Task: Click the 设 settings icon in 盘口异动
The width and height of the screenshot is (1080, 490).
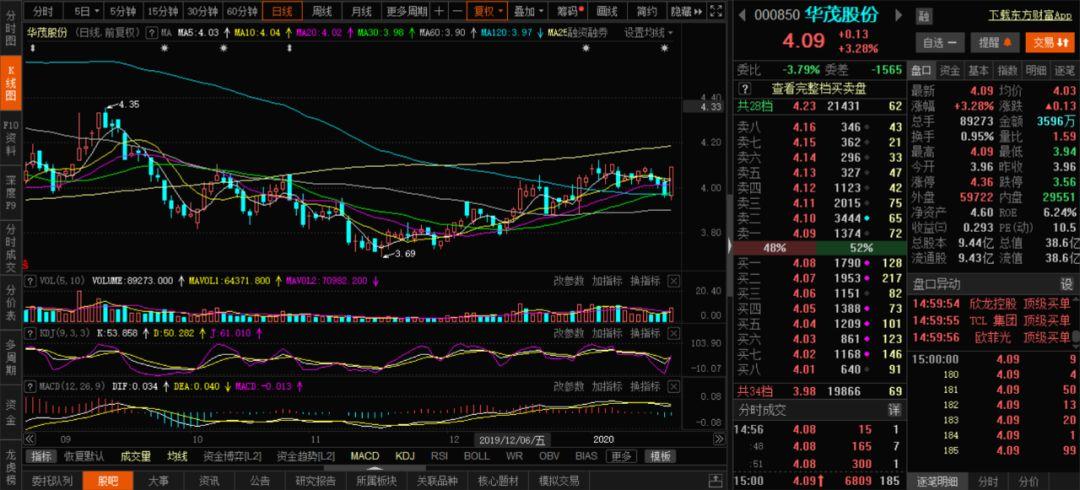Action: click(1066, 284)
